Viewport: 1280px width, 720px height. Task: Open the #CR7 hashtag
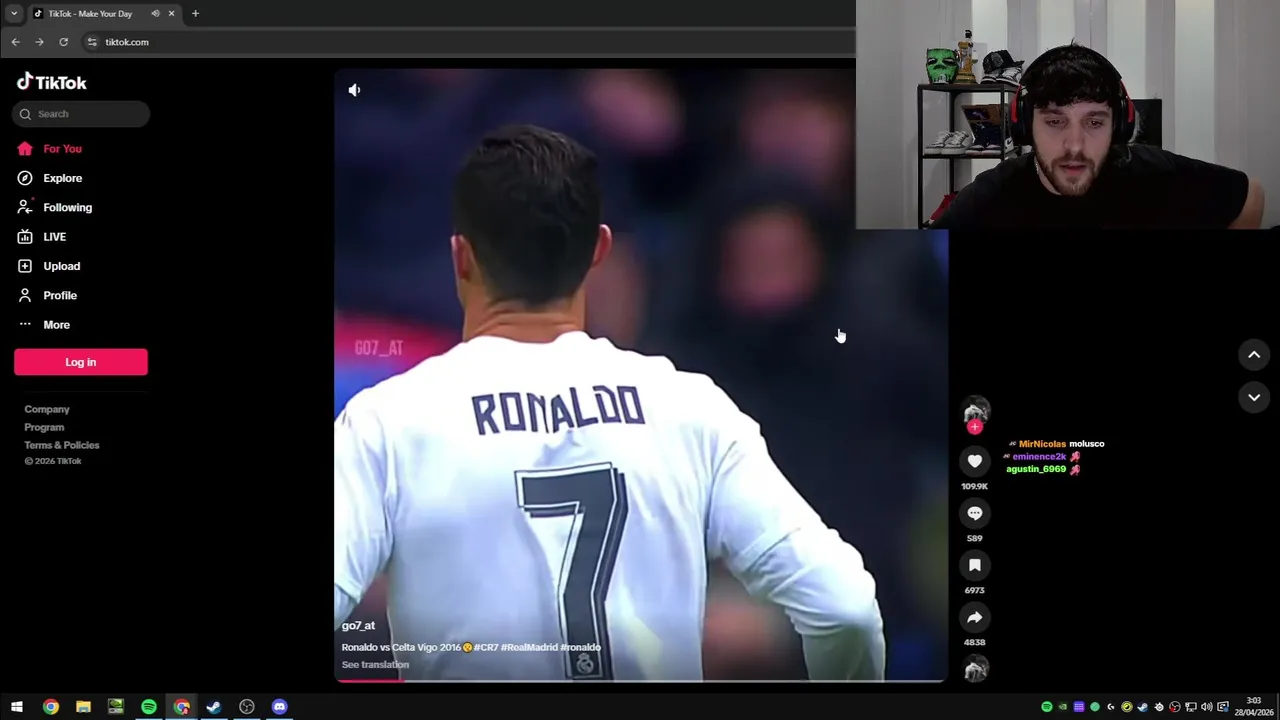click(x=485, y=648)
